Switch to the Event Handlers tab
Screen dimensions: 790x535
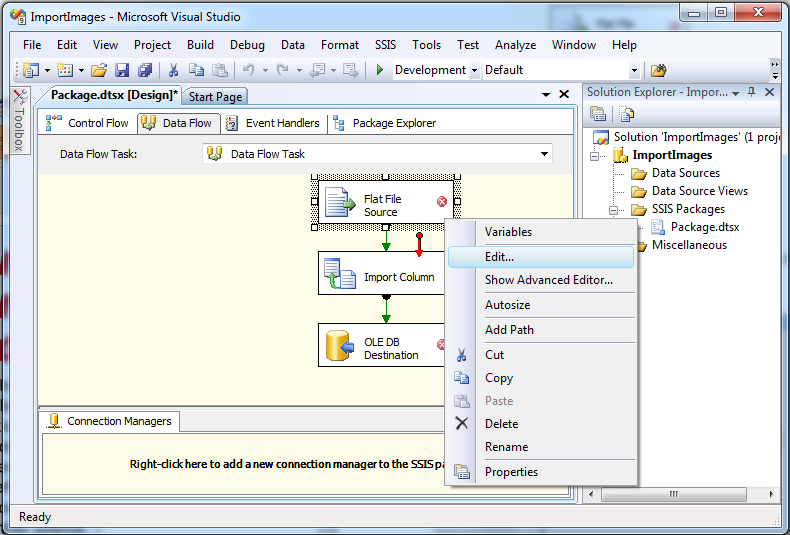coord(273,123)
